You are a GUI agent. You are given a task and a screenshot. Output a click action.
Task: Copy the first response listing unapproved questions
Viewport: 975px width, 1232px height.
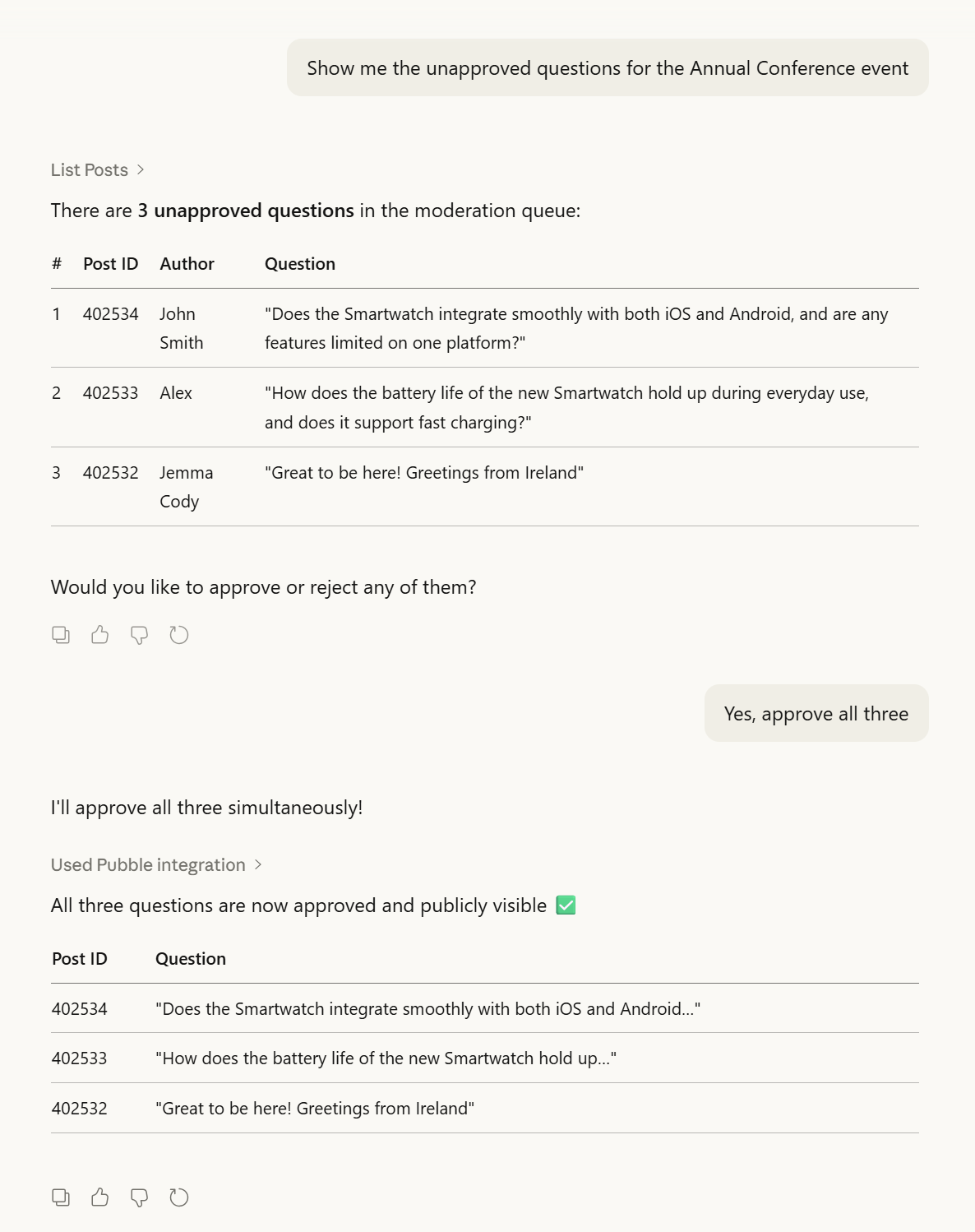61,635
